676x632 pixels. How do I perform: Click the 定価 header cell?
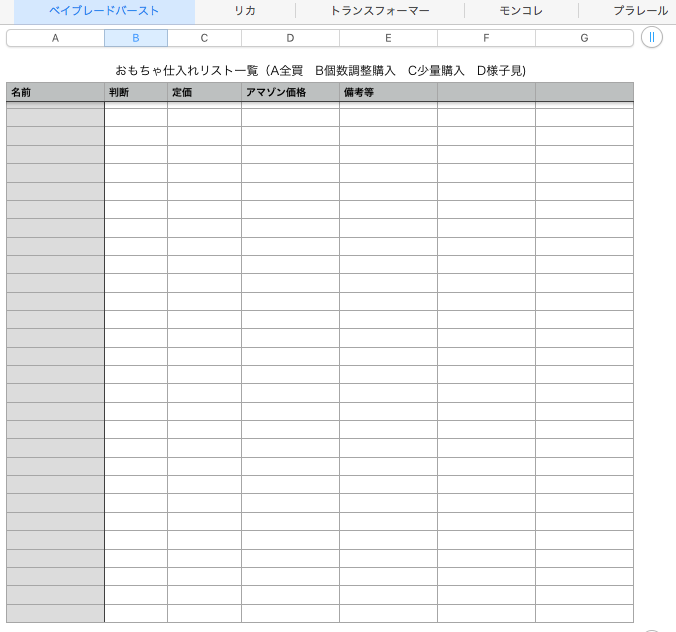[204, 92]
